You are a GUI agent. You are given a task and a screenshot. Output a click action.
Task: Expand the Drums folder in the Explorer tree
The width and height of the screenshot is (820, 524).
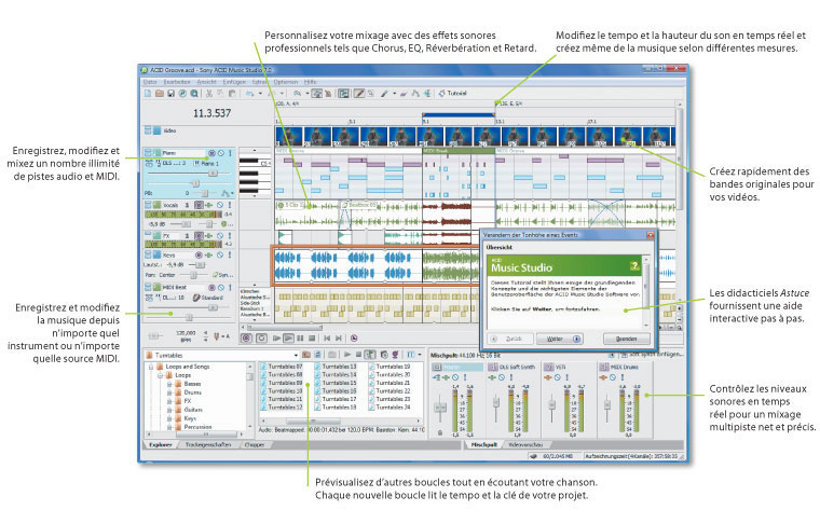pyautogui.click(x=169, y=393)
